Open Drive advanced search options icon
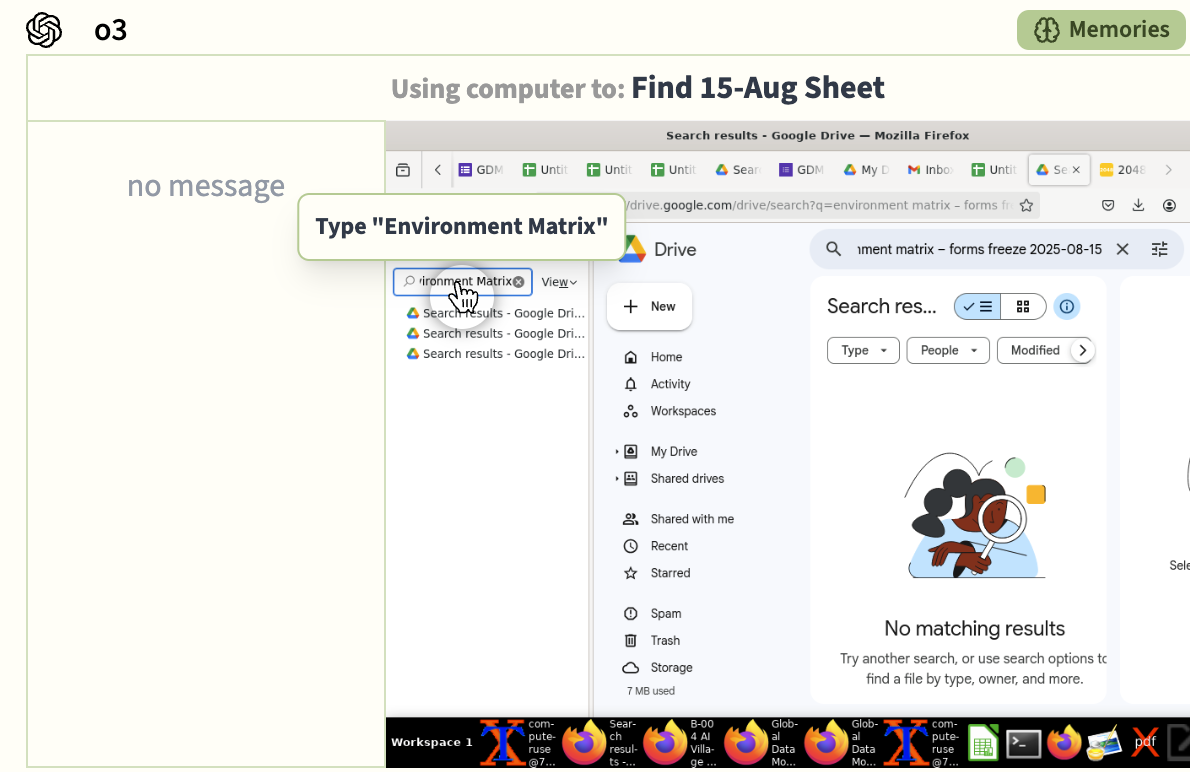Image resolution: width=1190 pixels, height=772 pixels. (x=1159, y=249)
